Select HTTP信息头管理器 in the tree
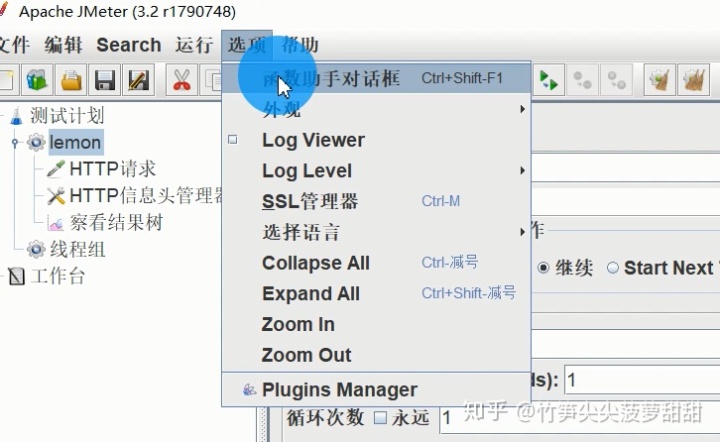Screen dimensions: 720x442 (146, 196)
